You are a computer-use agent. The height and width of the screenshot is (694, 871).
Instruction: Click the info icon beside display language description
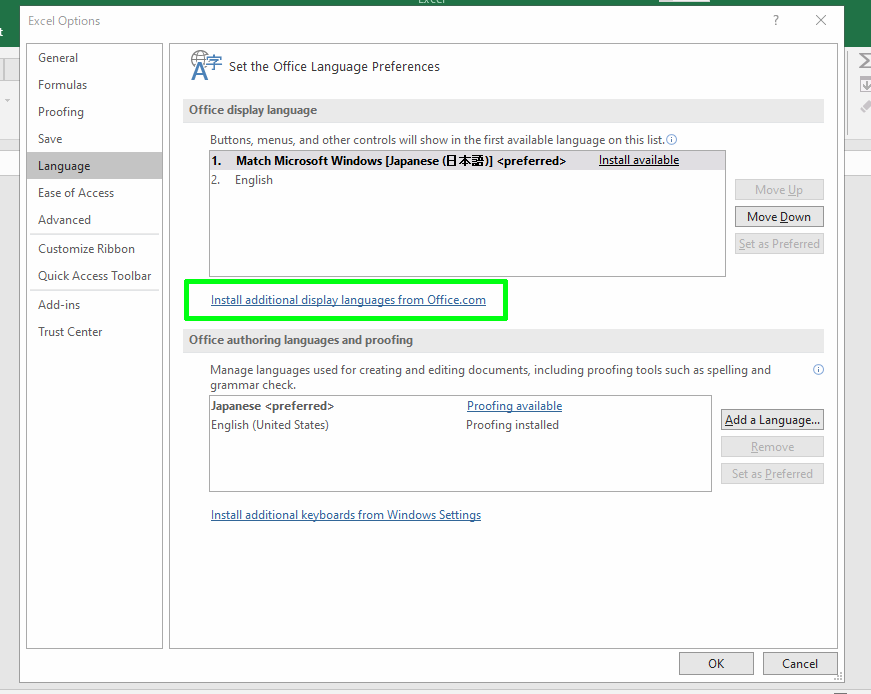pyautogui.click(x=672, y=139)
